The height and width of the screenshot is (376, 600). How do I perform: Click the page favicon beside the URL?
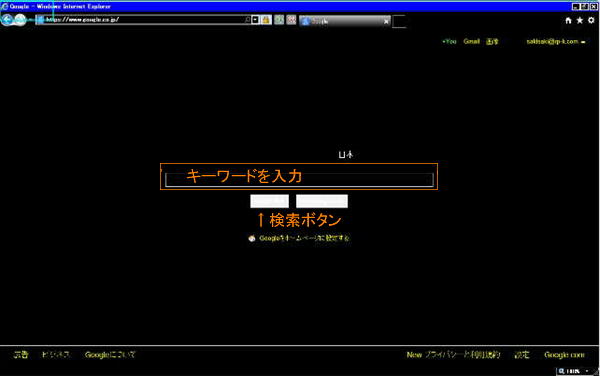(40, 20)
